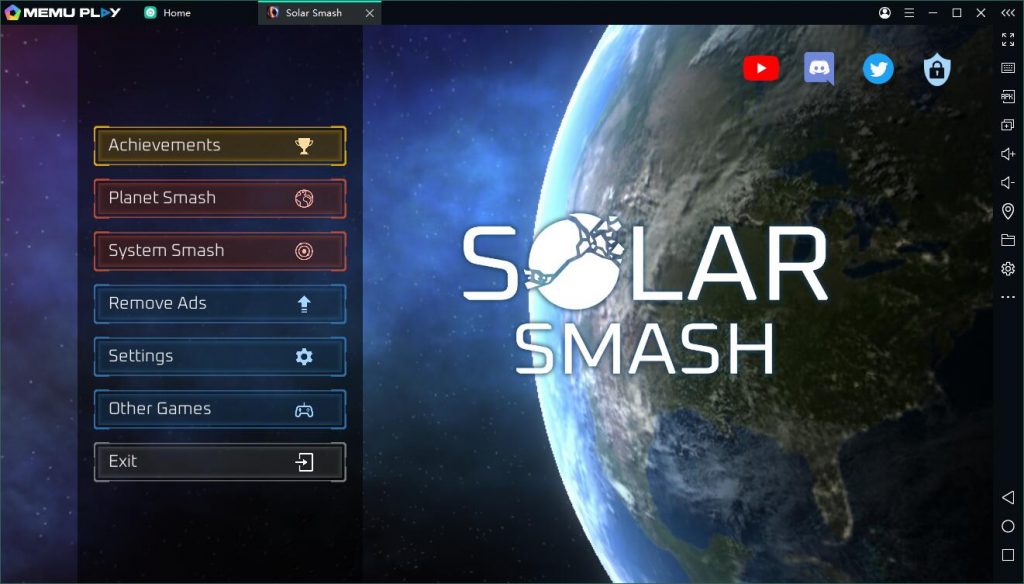
Task: Click the Twitter bird icon
Action: (878, 69)
